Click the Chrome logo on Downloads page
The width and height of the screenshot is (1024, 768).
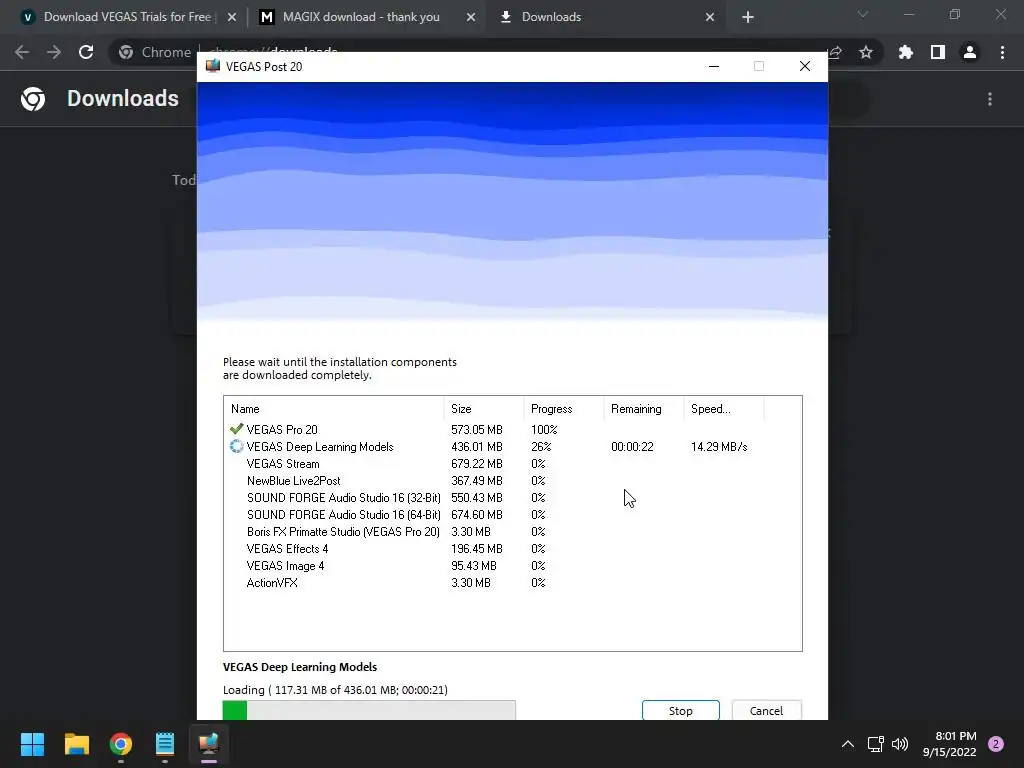[x=33, y=99]
